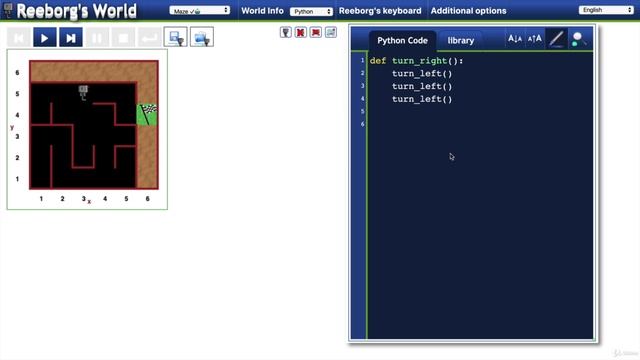Screen dimensions: 640x360
Task: Open the English language dropdown
Action: pos(606,10)
